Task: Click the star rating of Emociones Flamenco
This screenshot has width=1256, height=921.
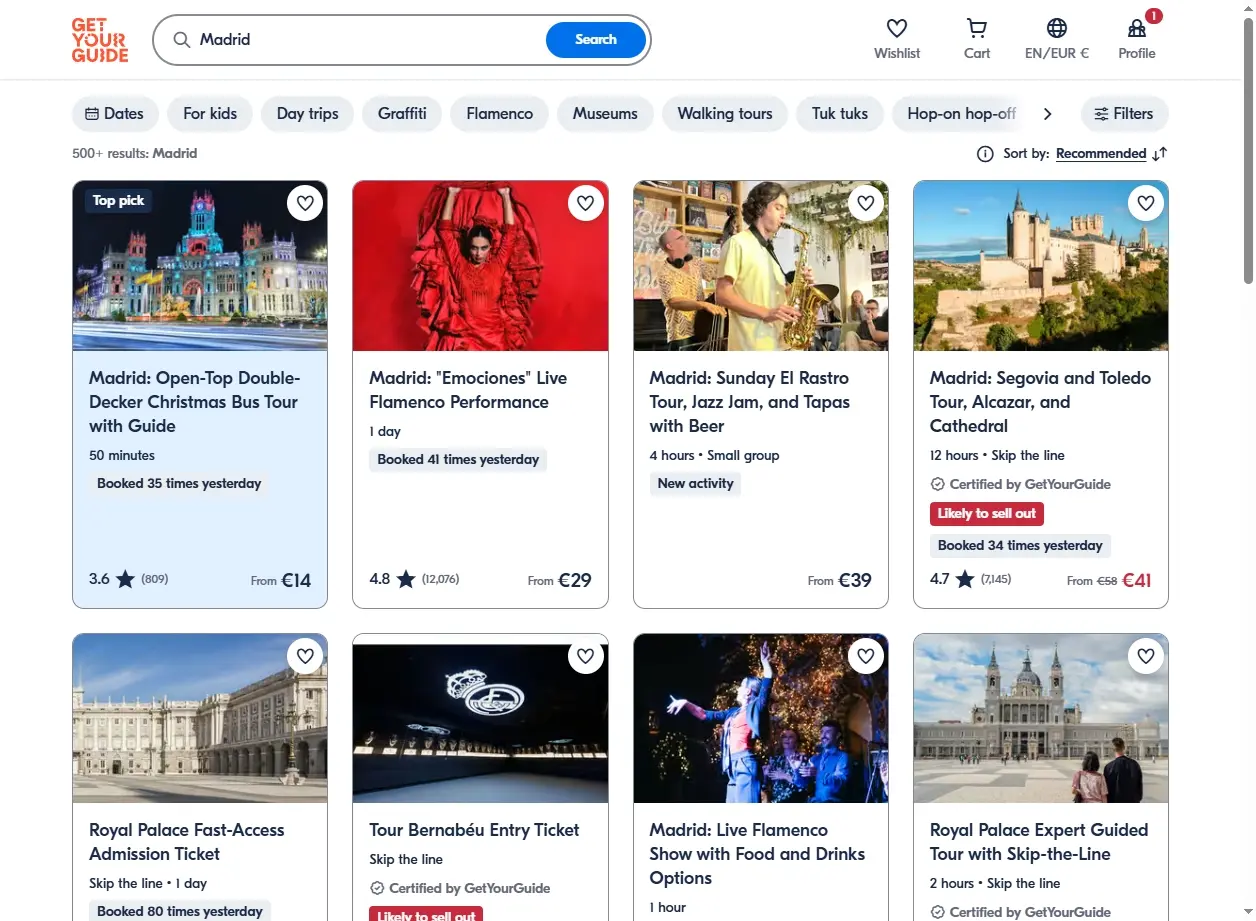Action: (x=406, y=579)
